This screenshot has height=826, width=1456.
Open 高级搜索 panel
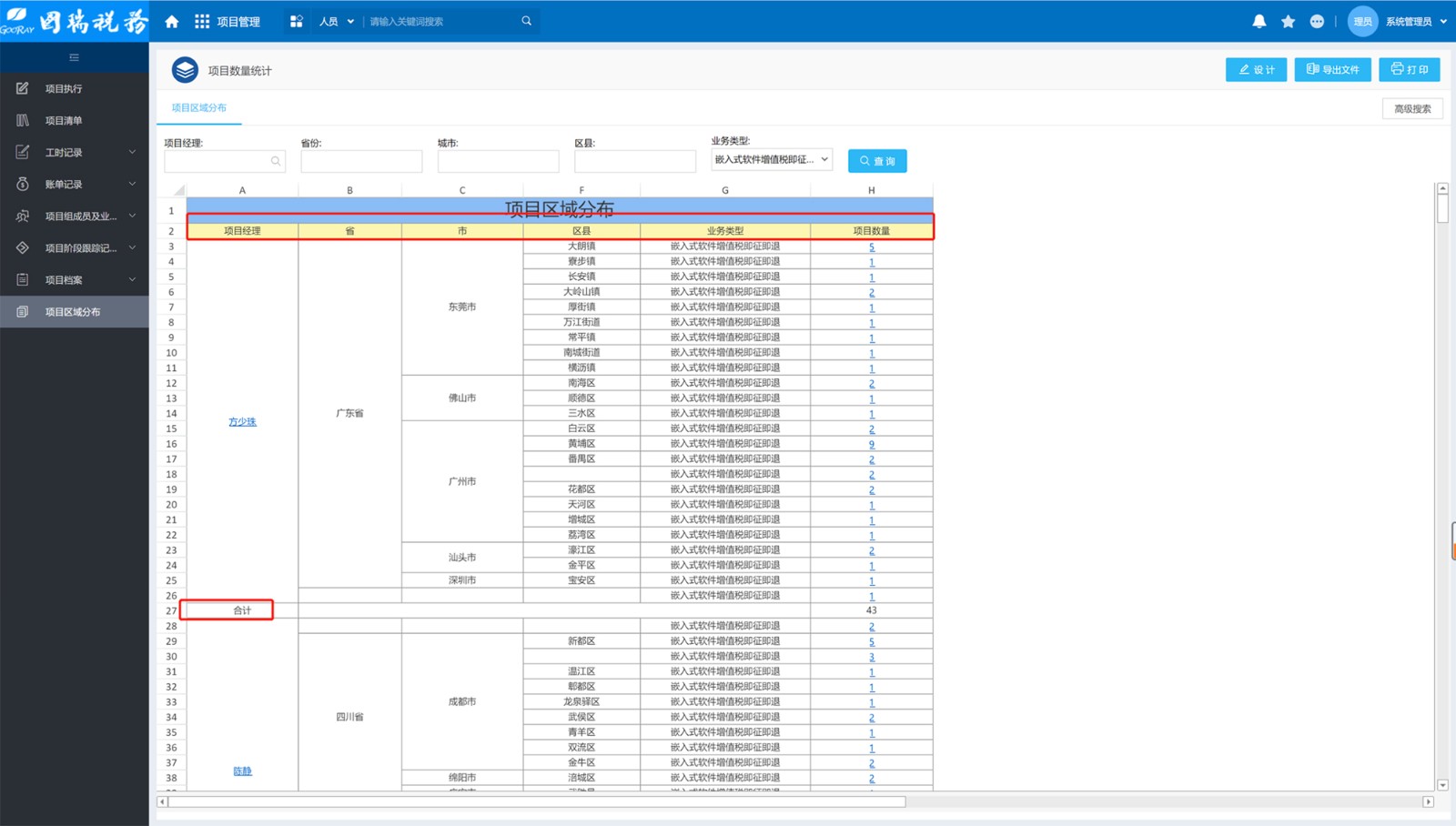[x=1412, y=108]
